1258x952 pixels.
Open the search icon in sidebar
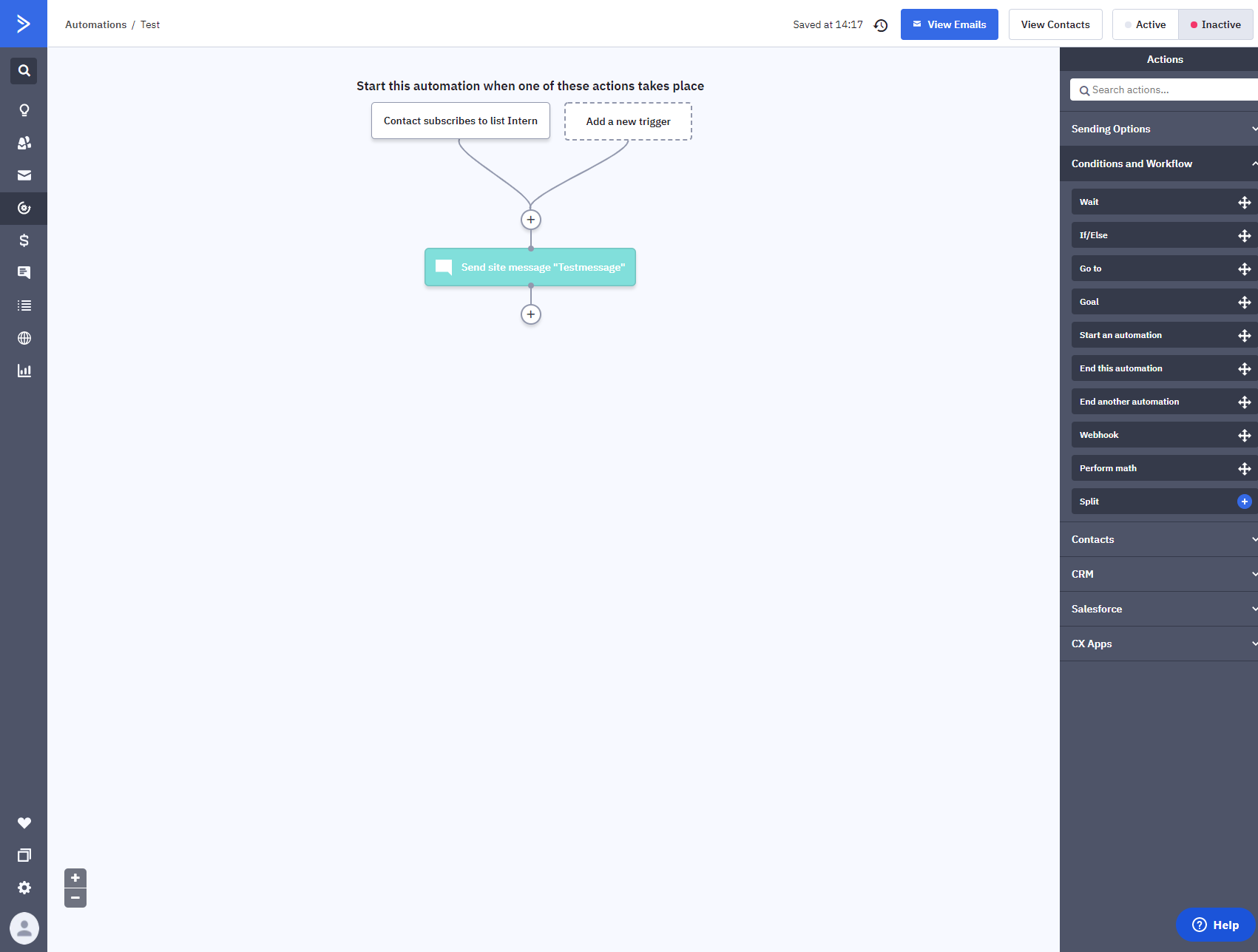point(24,71)
